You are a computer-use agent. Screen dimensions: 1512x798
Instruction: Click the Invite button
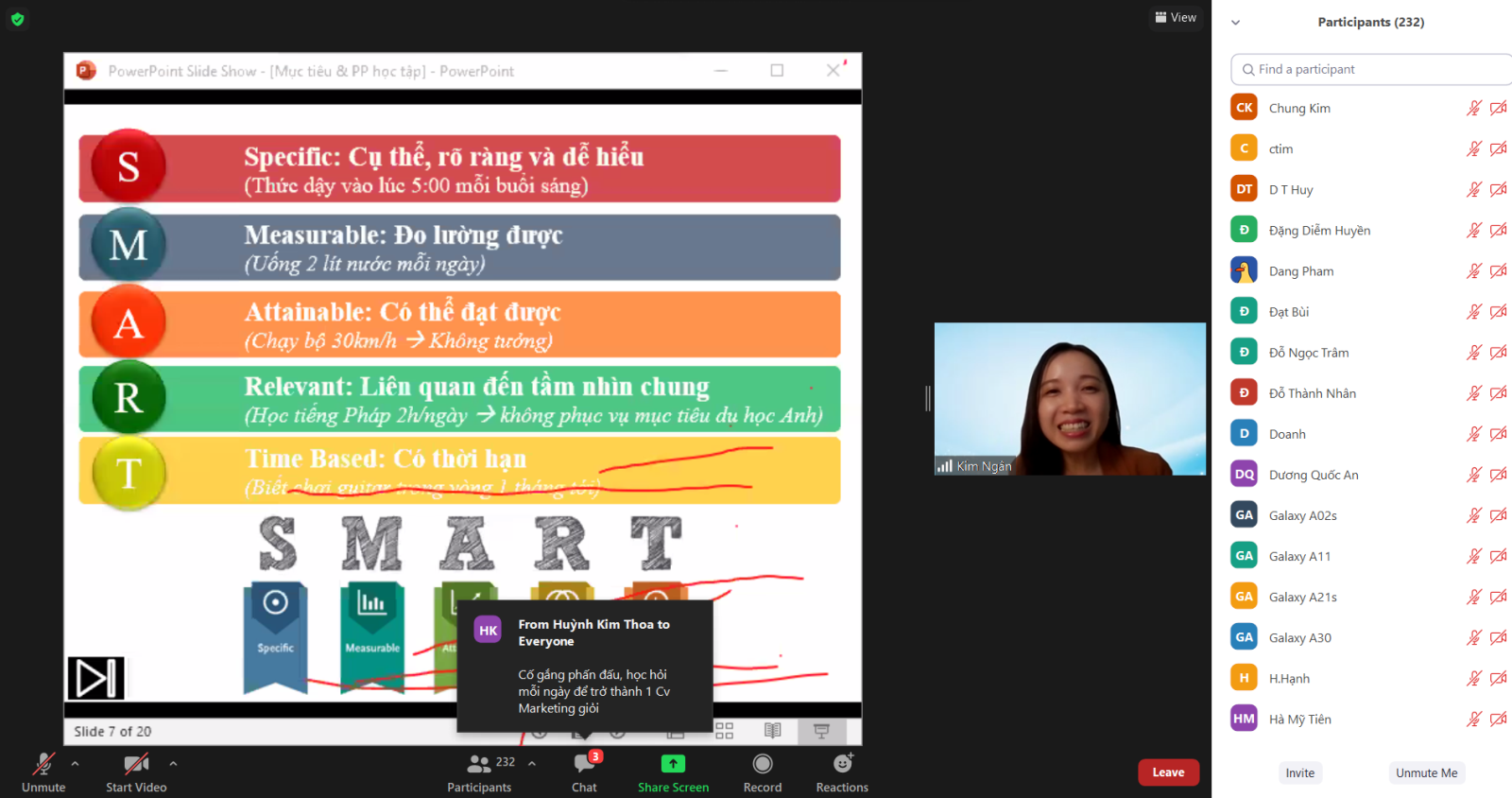[x=1299, y=772]
